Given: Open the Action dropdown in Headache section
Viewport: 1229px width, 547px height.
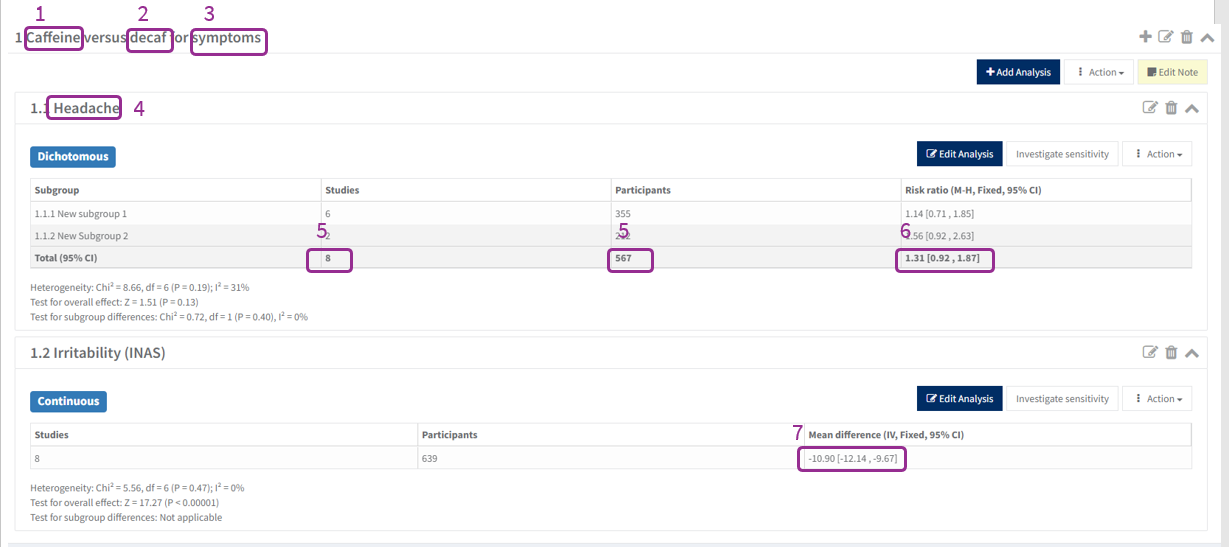Looking at the screenshot, I should pyautogui.click(x=1156, y=154).
